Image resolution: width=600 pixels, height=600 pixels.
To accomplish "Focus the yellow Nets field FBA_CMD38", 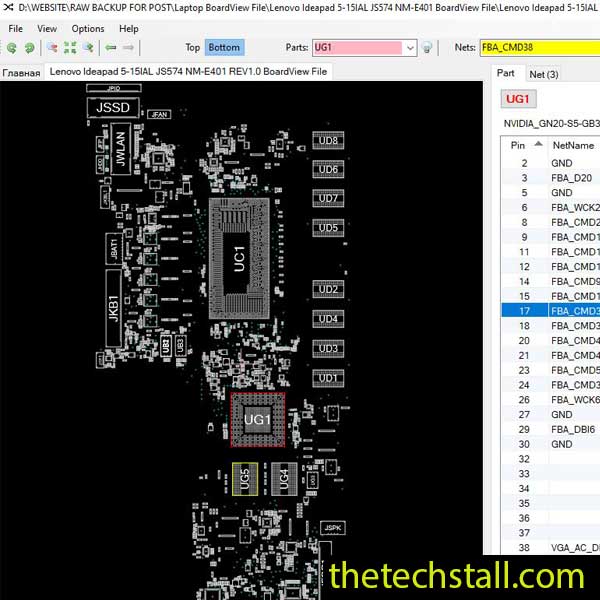I will tap(540, 47).
